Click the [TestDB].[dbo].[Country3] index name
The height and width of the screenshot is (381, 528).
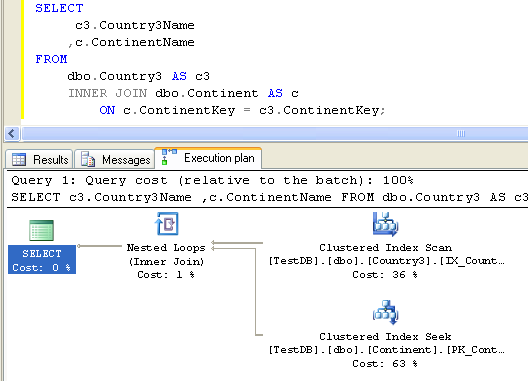387,261
